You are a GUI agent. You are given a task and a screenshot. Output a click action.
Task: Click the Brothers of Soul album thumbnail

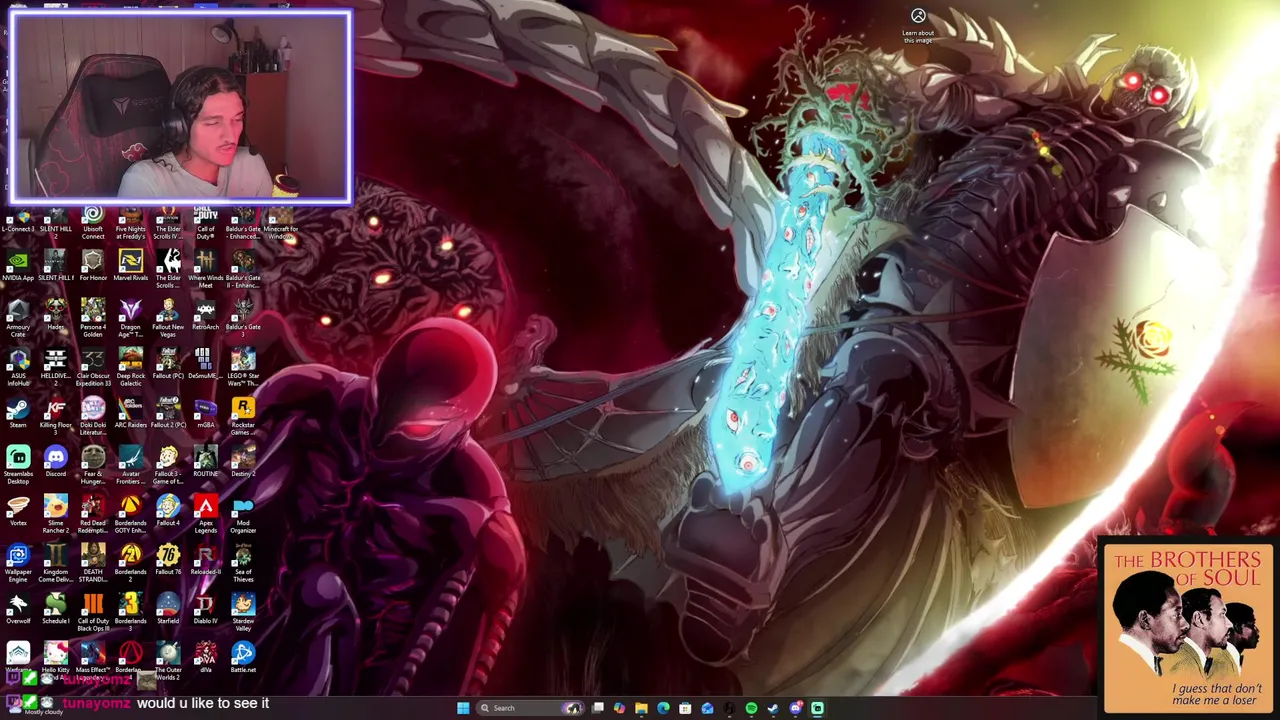(1187, 627)
